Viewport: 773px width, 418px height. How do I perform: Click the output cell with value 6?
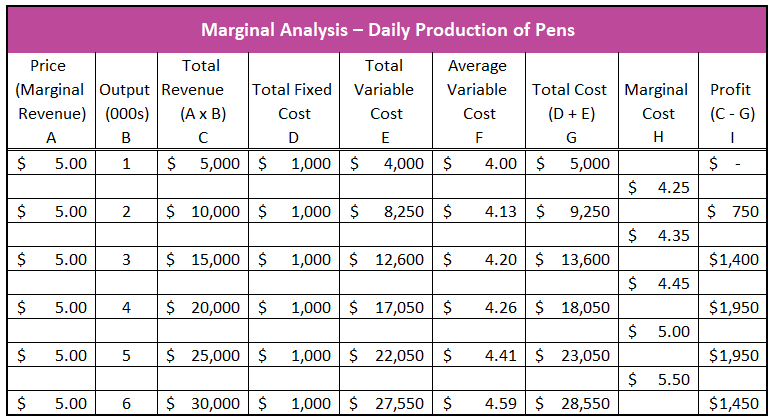126,403
